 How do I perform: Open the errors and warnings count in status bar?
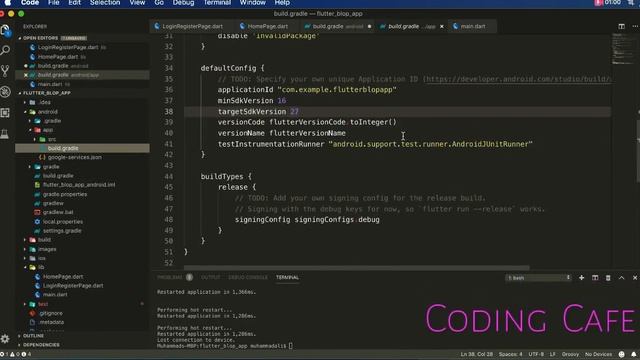(16, 354)
